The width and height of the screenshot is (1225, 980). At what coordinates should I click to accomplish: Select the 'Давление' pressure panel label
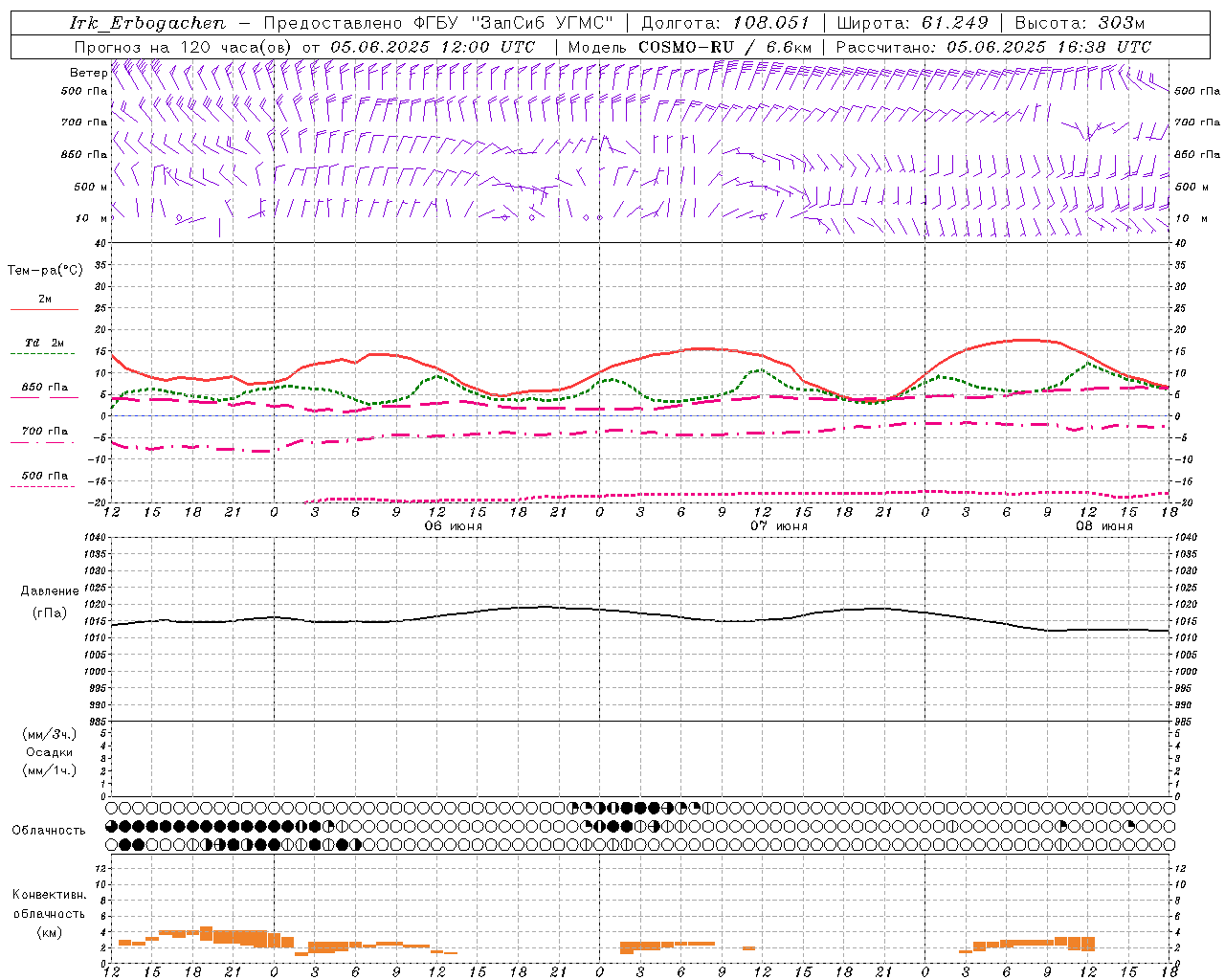[x=49, y=590]
